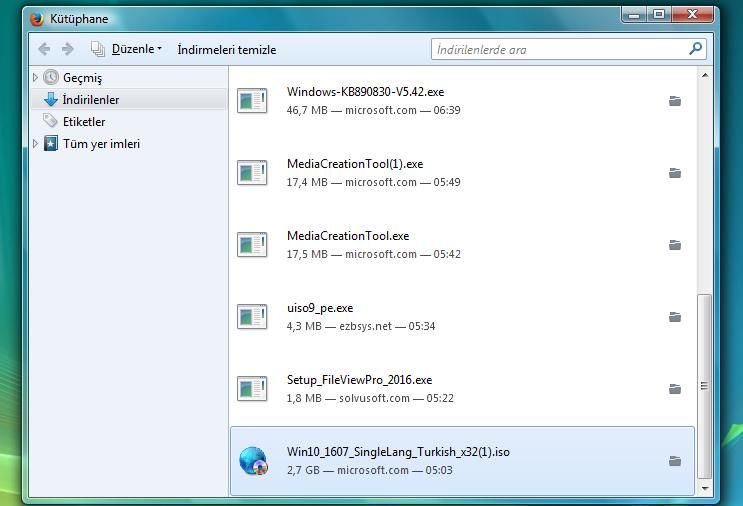The image size is (743, 506).
Task: Select Geçmiş in the sidebar
Action: click(x=82, y=77)
